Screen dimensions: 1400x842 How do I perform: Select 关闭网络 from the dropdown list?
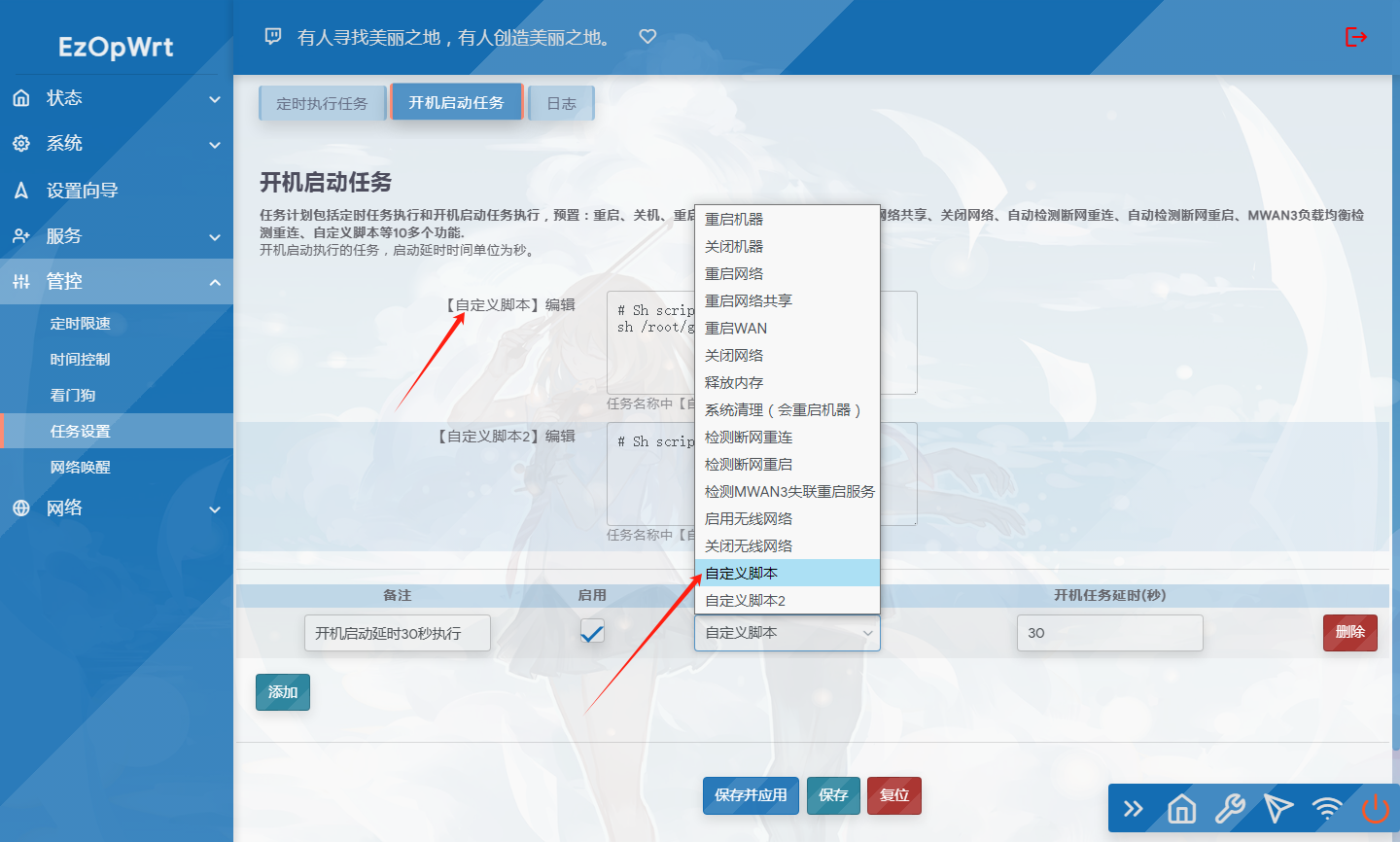[787, 356]
